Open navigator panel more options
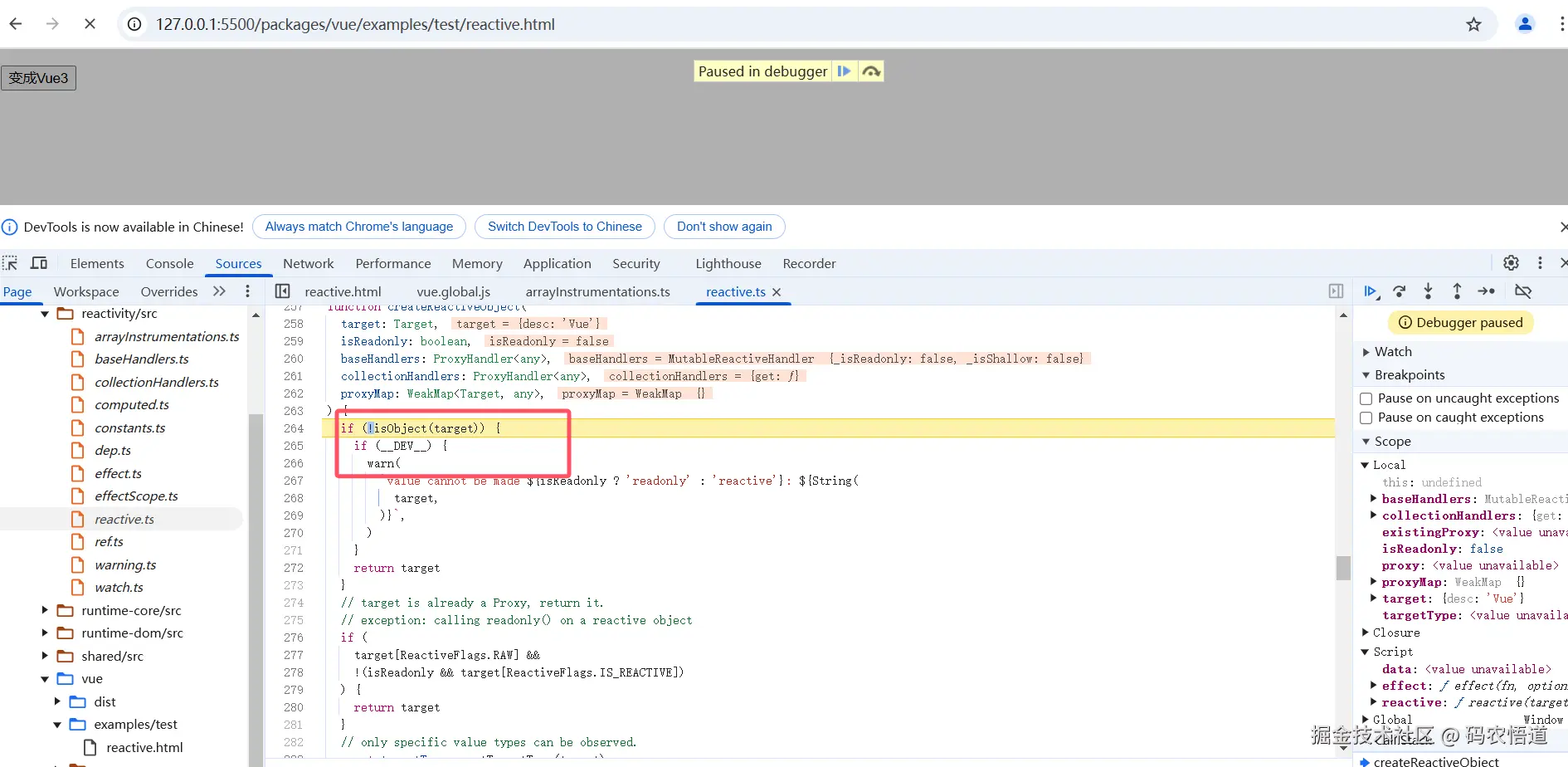The width and height of the screenshot is (1568, 767). [x=247, y=291]
